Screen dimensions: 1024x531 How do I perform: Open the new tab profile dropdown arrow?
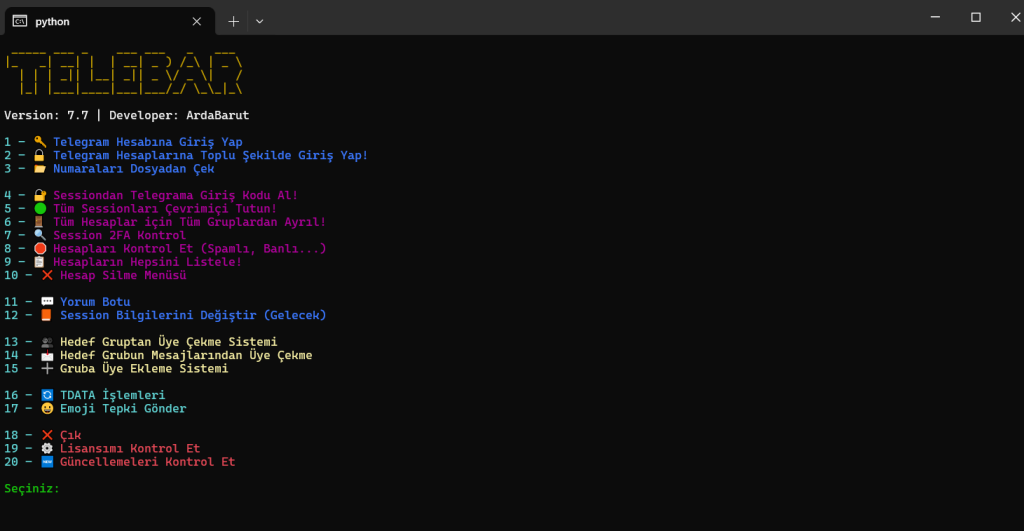[260, 21]
